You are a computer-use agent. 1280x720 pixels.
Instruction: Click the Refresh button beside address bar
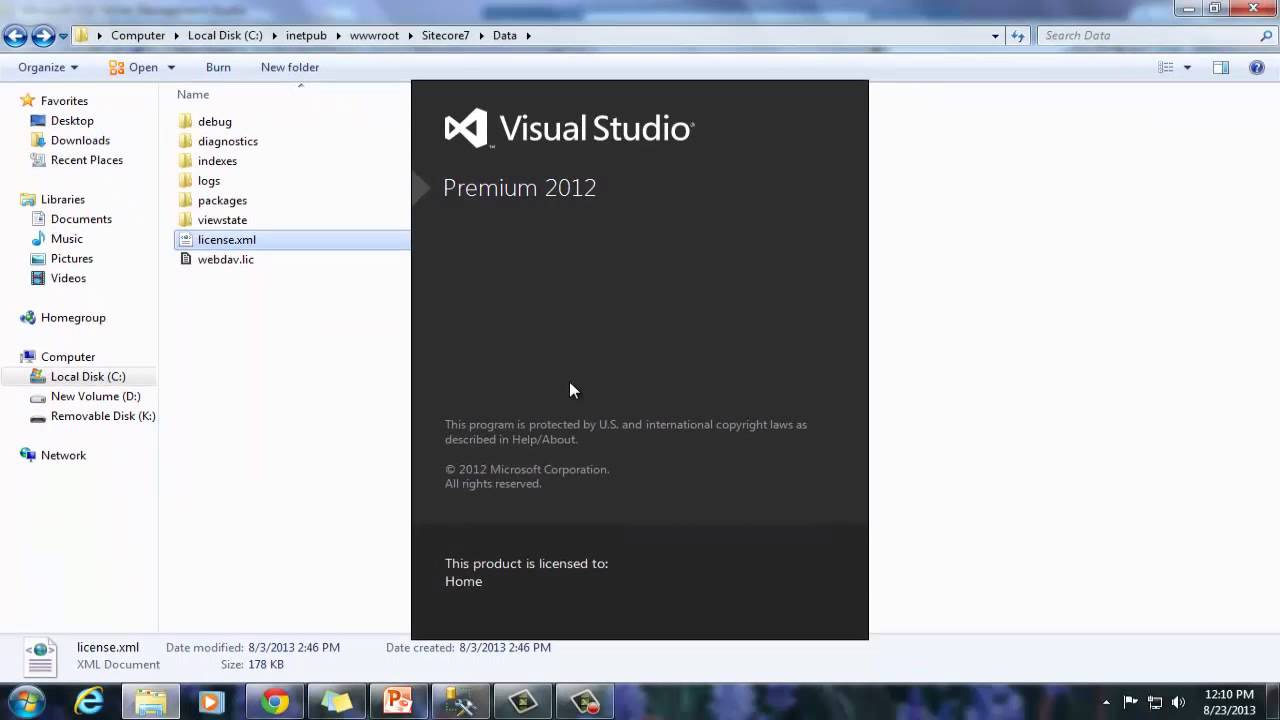click(x=1018, y=36)
